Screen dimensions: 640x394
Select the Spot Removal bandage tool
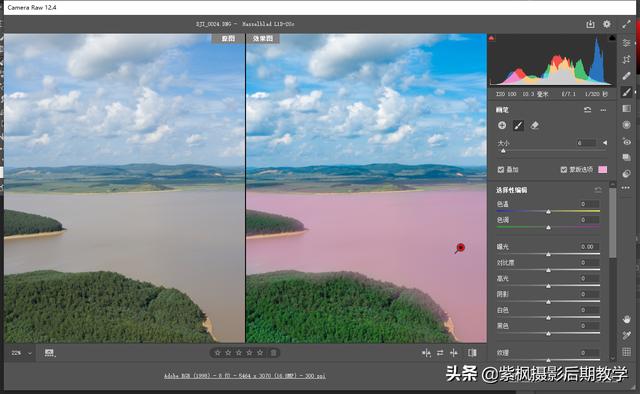coord(627,76)
